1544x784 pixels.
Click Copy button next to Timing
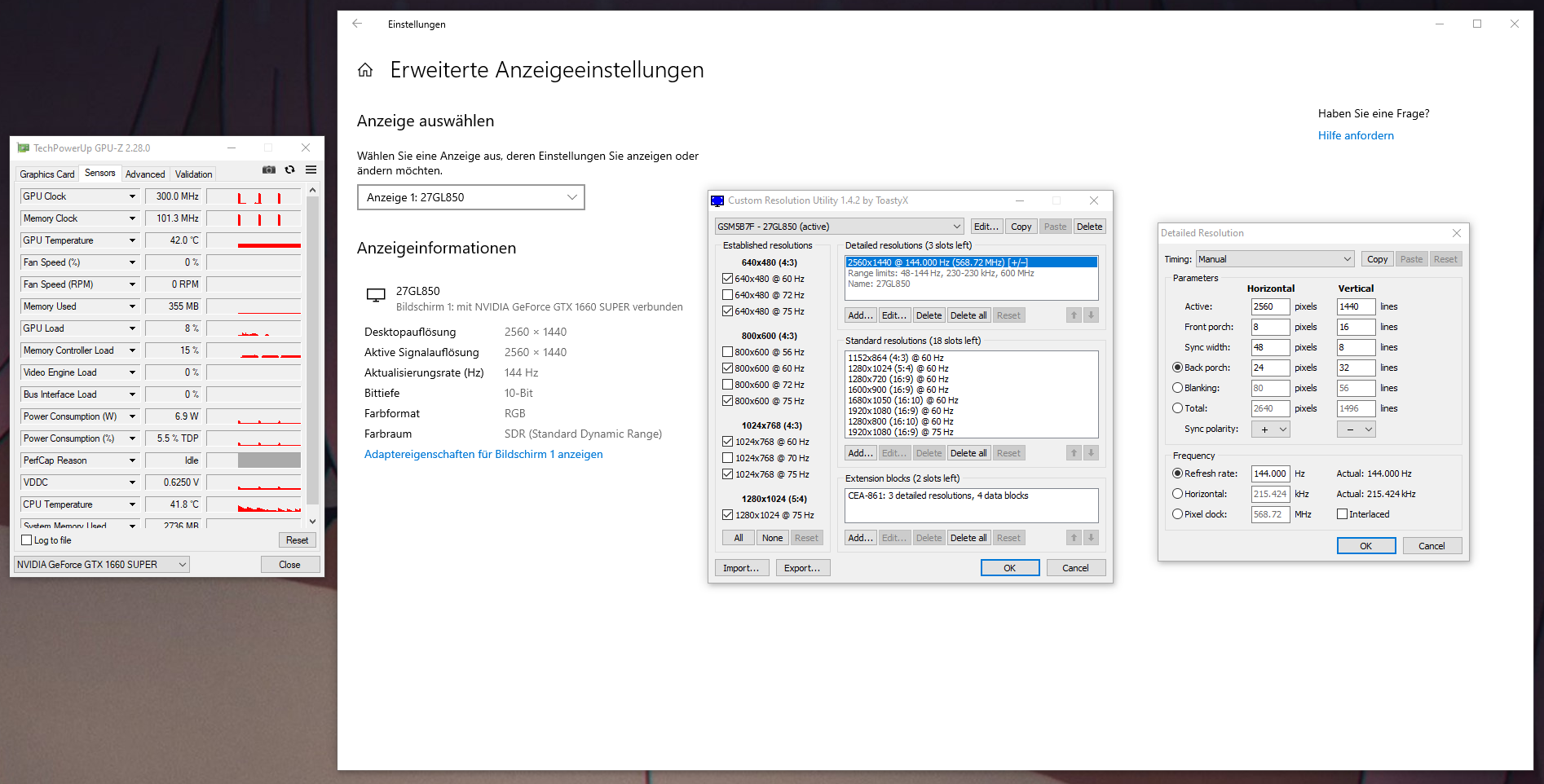pyautogui.click(x=1378, y=259)
